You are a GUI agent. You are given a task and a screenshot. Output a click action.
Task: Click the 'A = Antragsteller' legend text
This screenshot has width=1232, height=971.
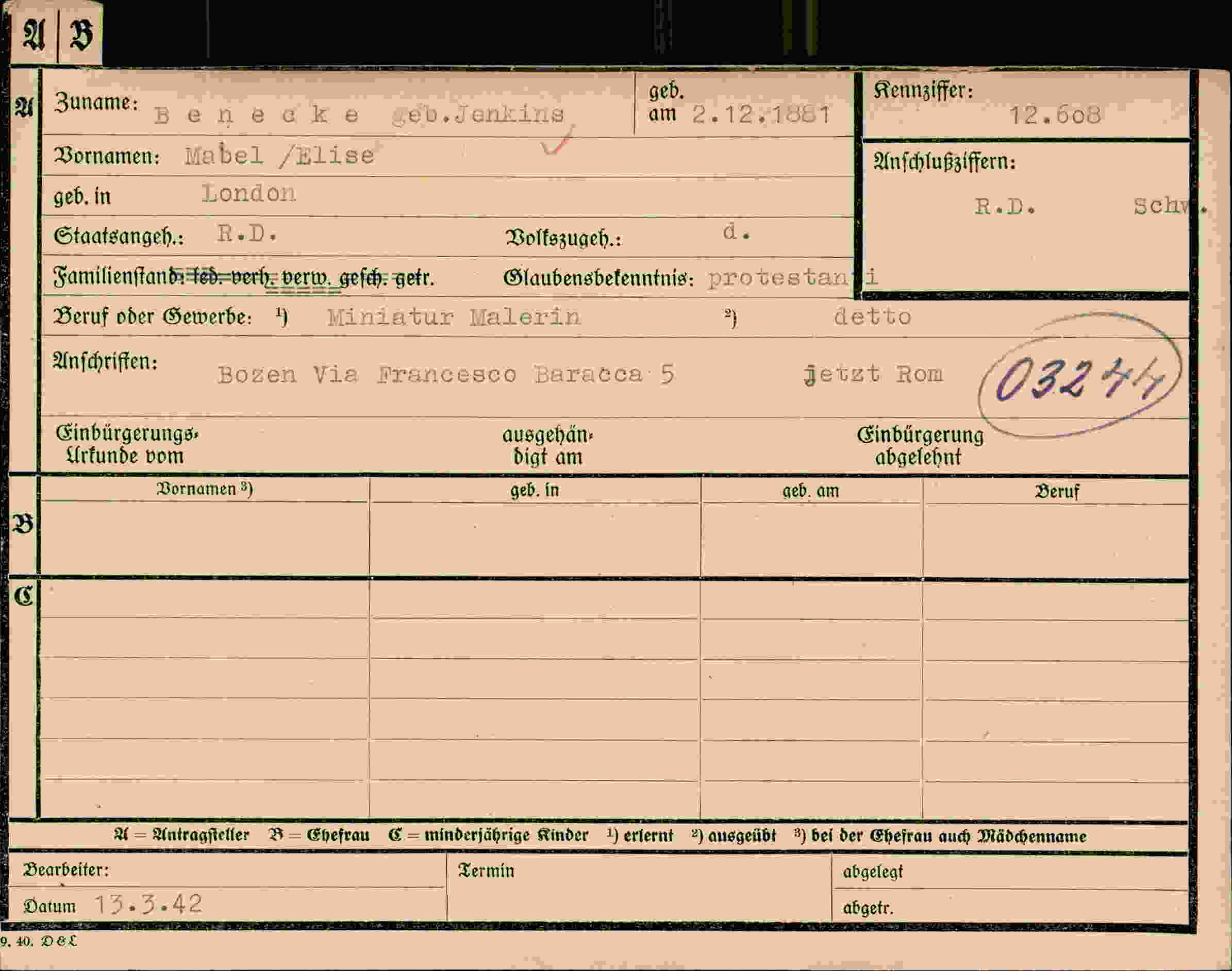tap(181, 835)
